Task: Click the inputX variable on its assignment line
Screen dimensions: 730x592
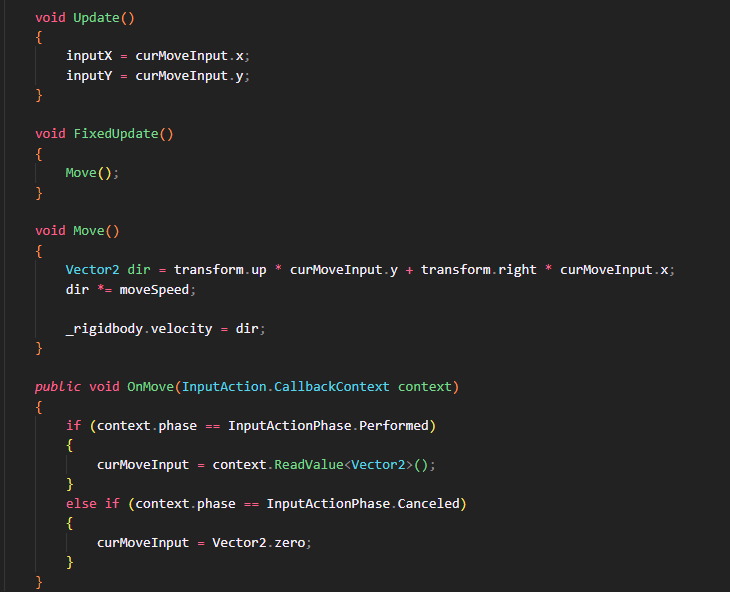Action: tap(89, 56)
